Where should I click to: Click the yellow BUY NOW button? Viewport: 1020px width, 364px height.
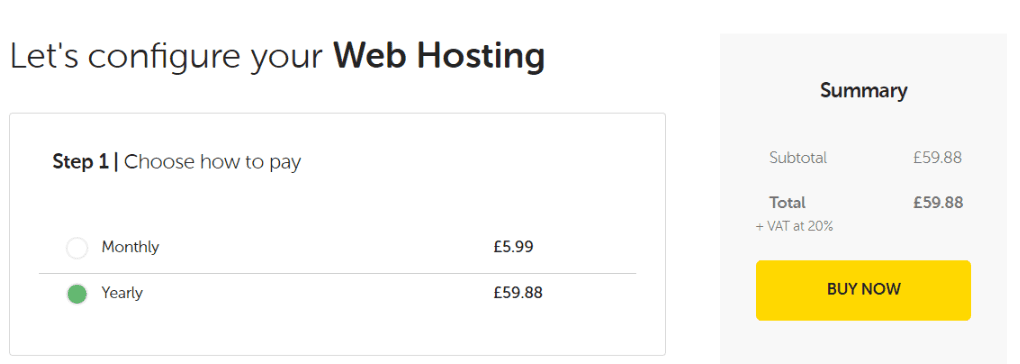[x=863, y=290]
